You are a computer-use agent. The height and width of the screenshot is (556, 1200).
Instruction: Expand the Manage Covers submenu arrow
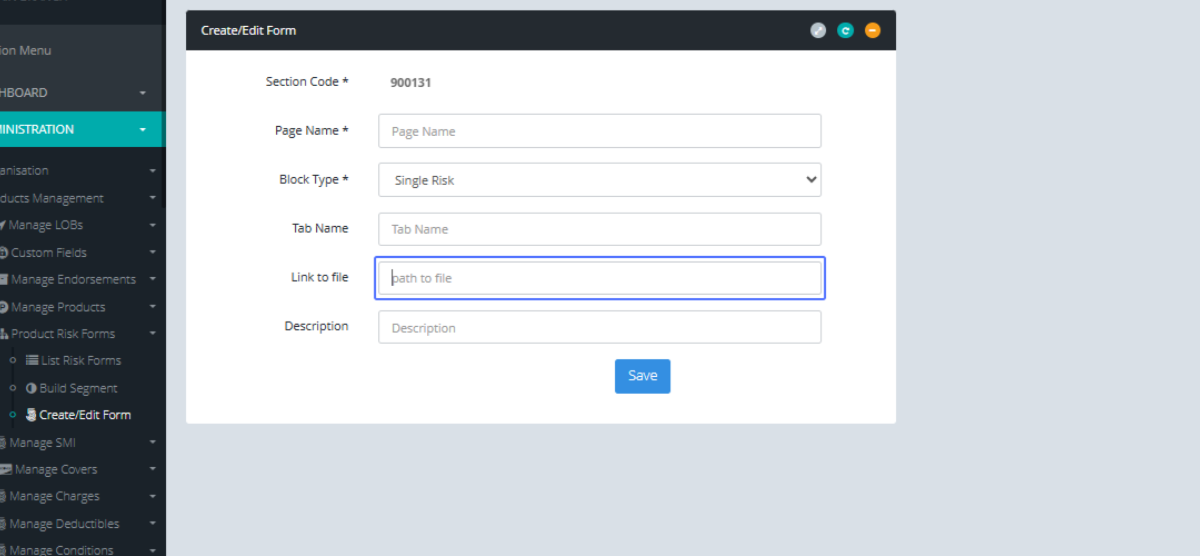click(153, 470)
